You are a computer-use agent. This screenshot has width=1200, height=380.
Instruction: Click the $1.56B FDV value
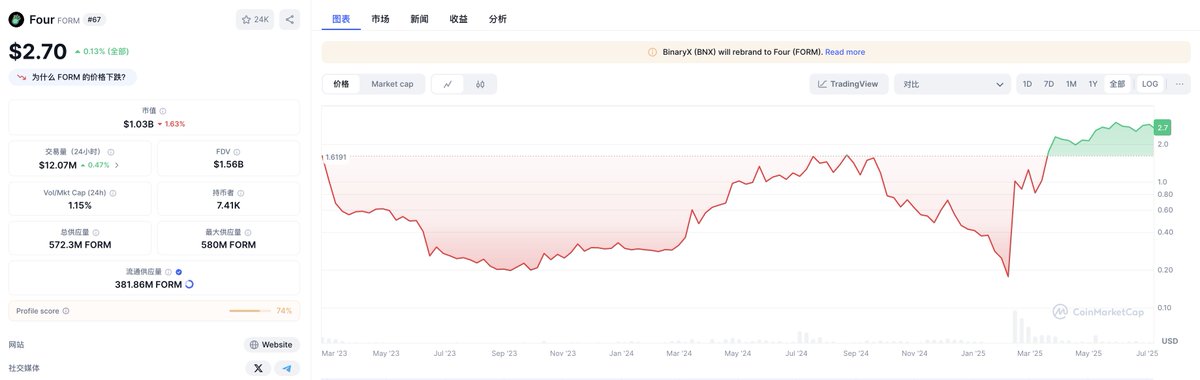click(x=228, y=165)
